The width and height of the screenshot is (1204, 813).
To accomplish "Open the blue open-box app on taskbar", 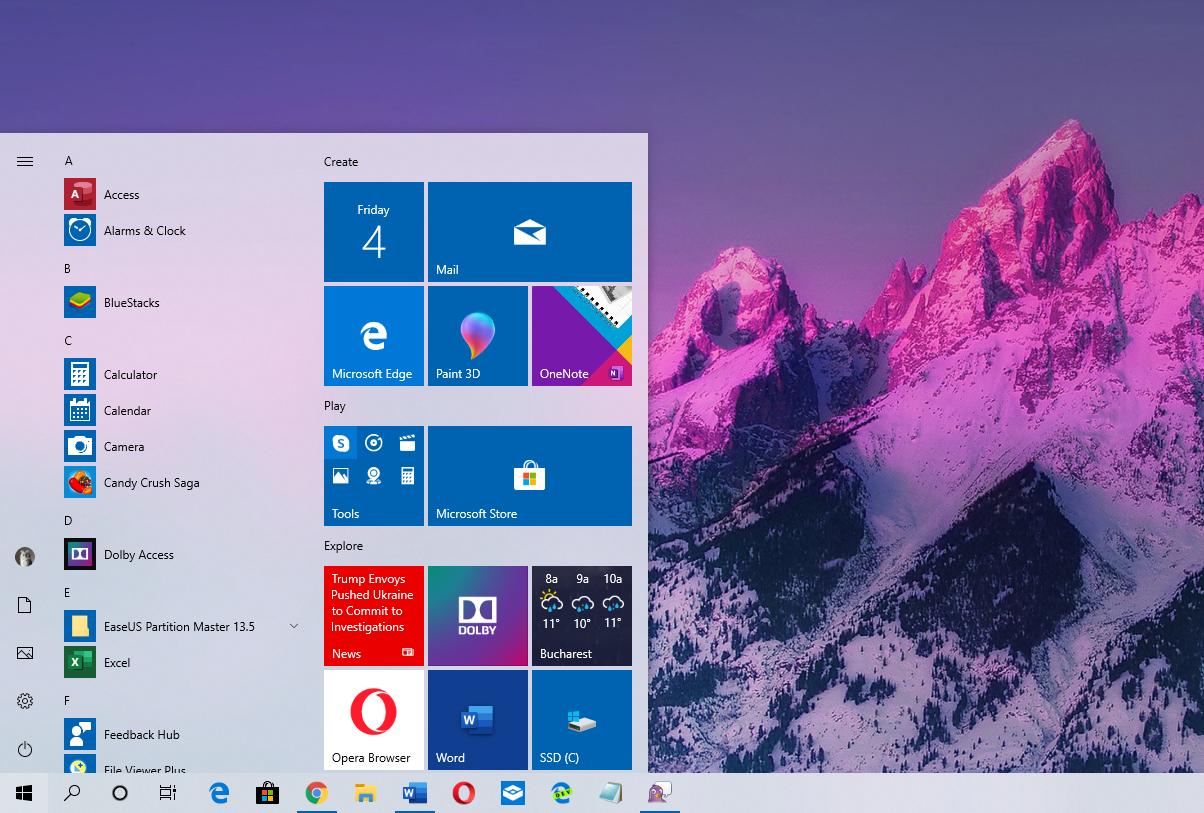I will [x=512, y=793].
